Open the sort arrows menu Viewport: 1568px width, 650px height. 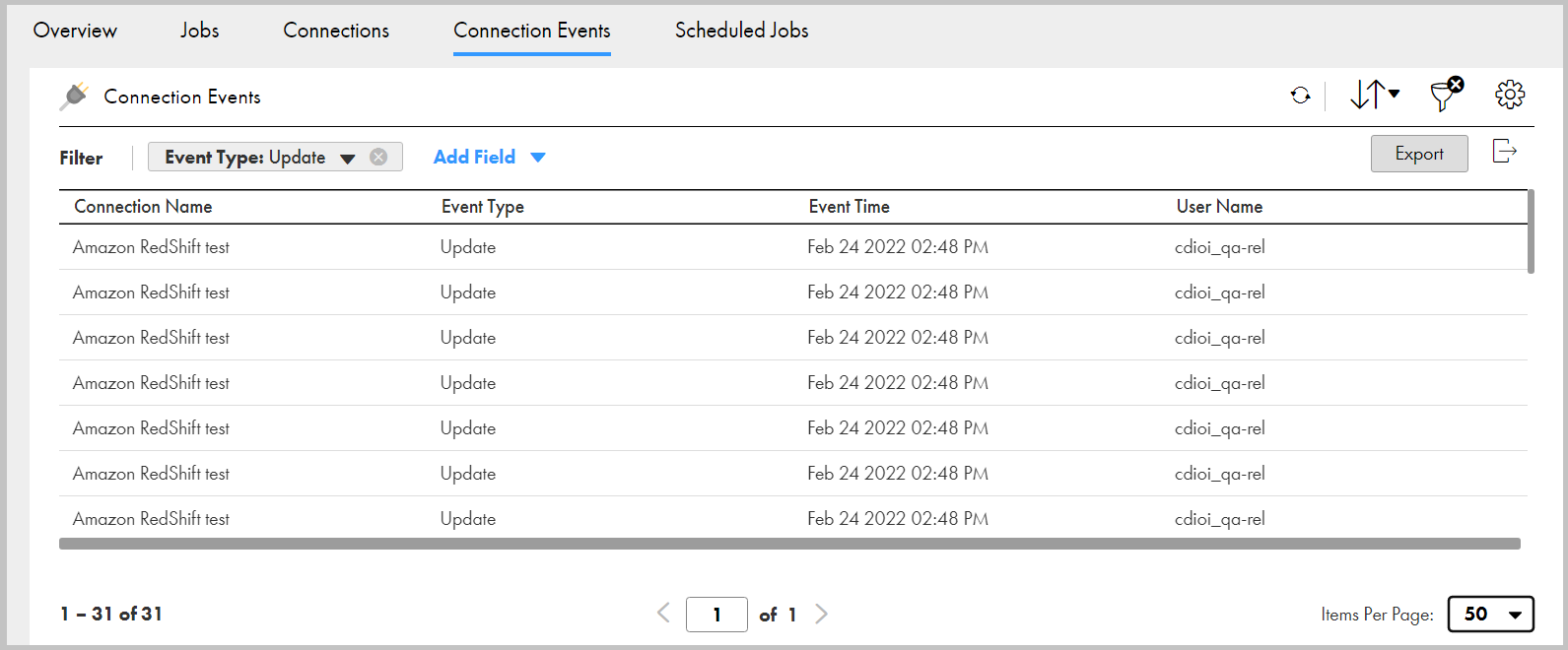point(1375,95)
